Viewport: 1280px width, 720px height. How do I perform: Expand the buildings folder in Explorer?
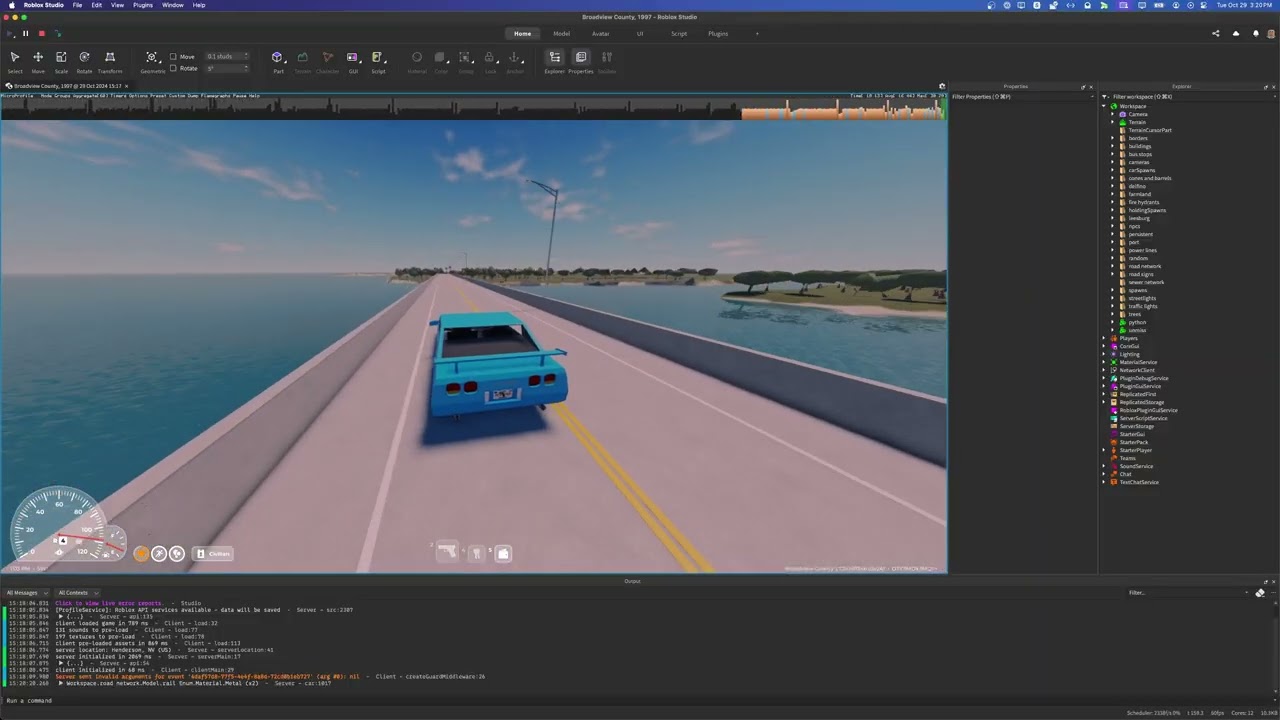pyautogui.click(x=1112, y=146)
